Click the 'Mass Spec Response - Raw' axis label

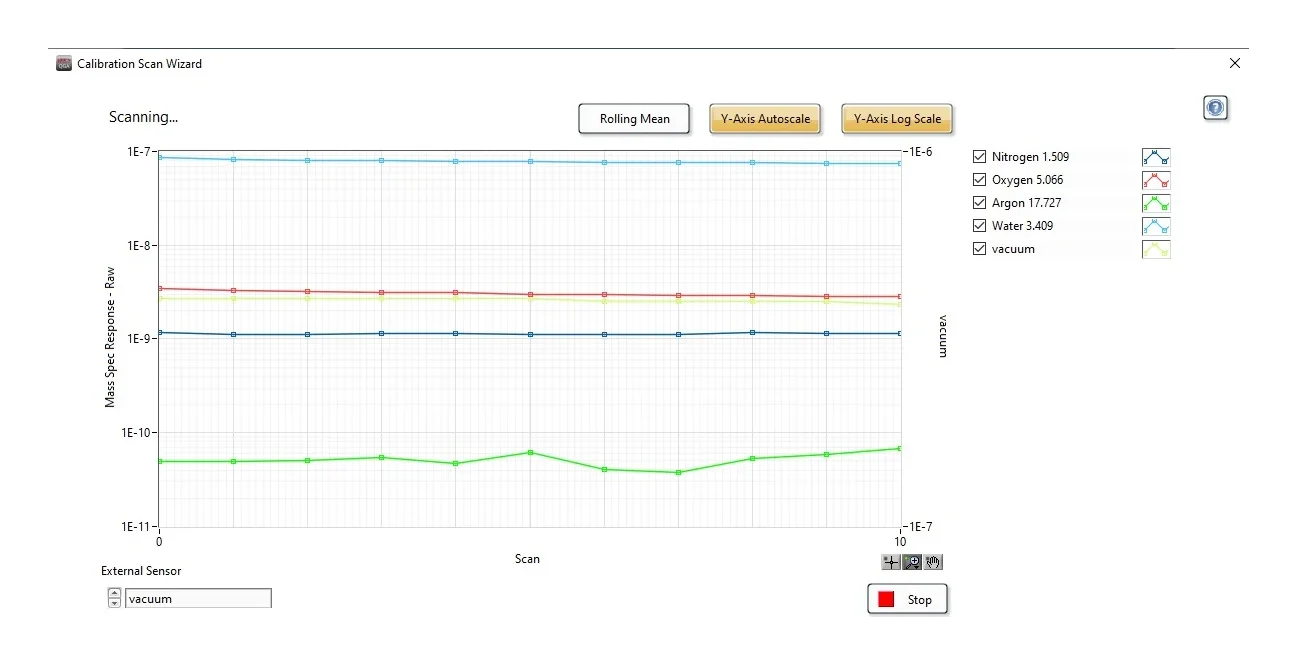(110, 338)
